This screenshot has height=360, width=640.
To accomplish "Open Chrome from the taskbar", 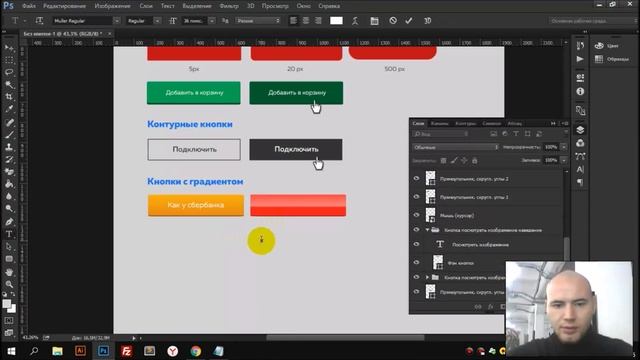I will 196,351.
